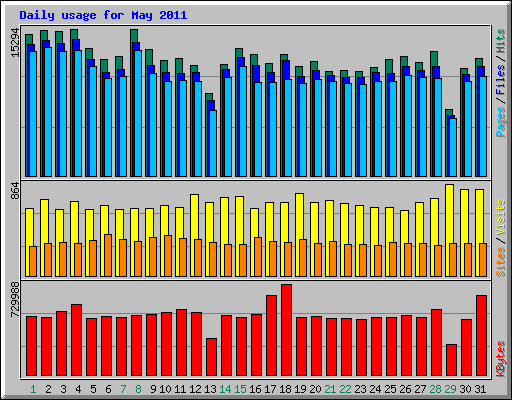Click the blue Files bar top for day 16
Screen dimensions: 512x400
(256, 73)
